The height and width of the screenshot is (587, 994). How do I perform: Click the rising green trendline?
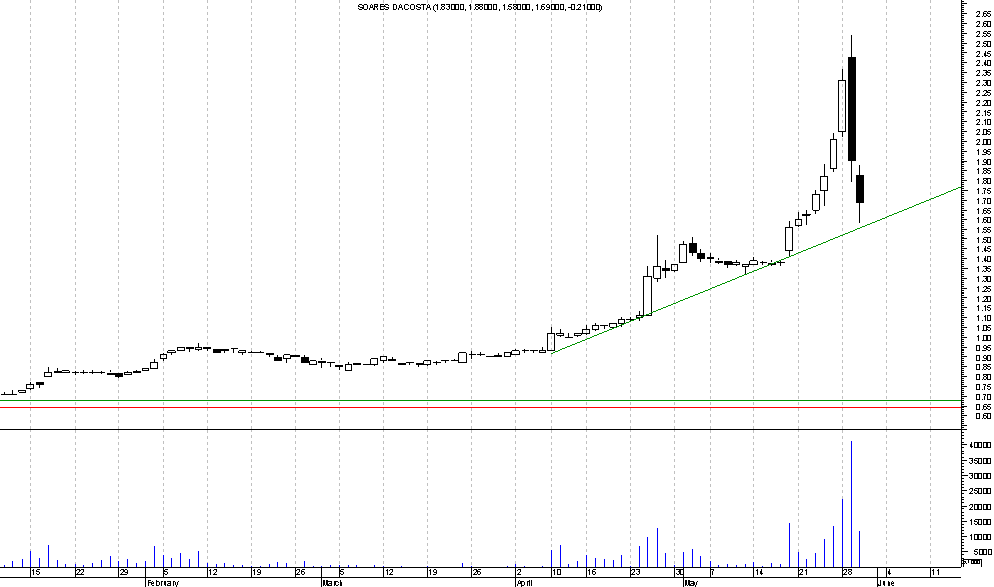click(756, 270)
